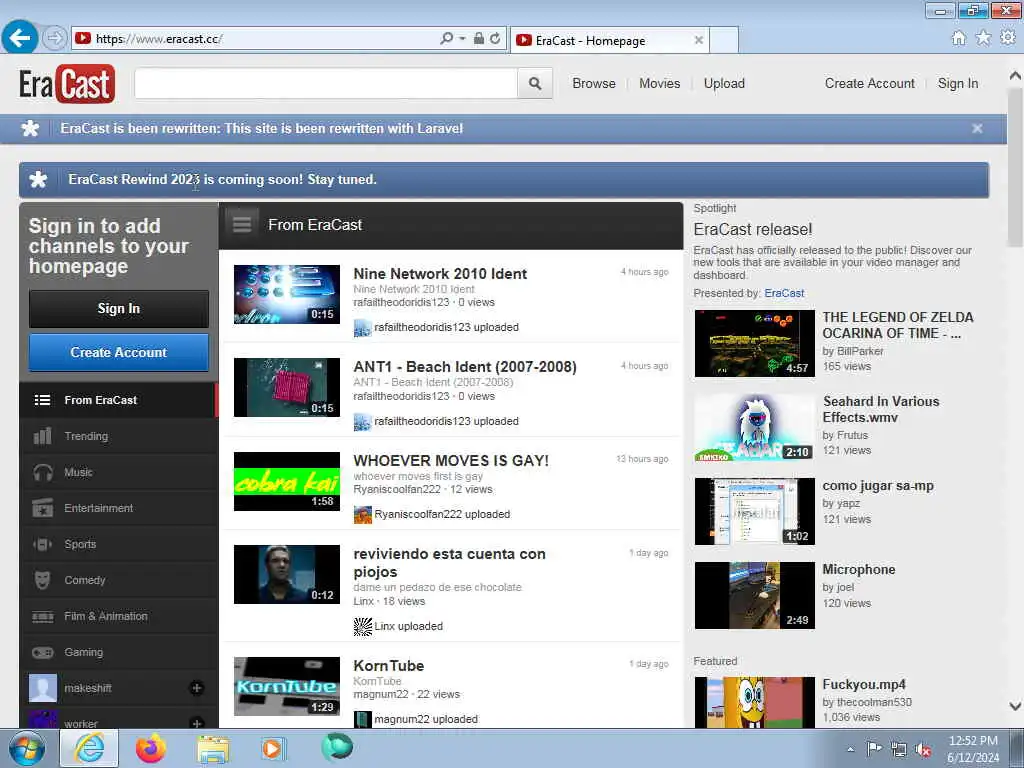
Task: Open KornTube video title link
Action: (x=389, y=665)
